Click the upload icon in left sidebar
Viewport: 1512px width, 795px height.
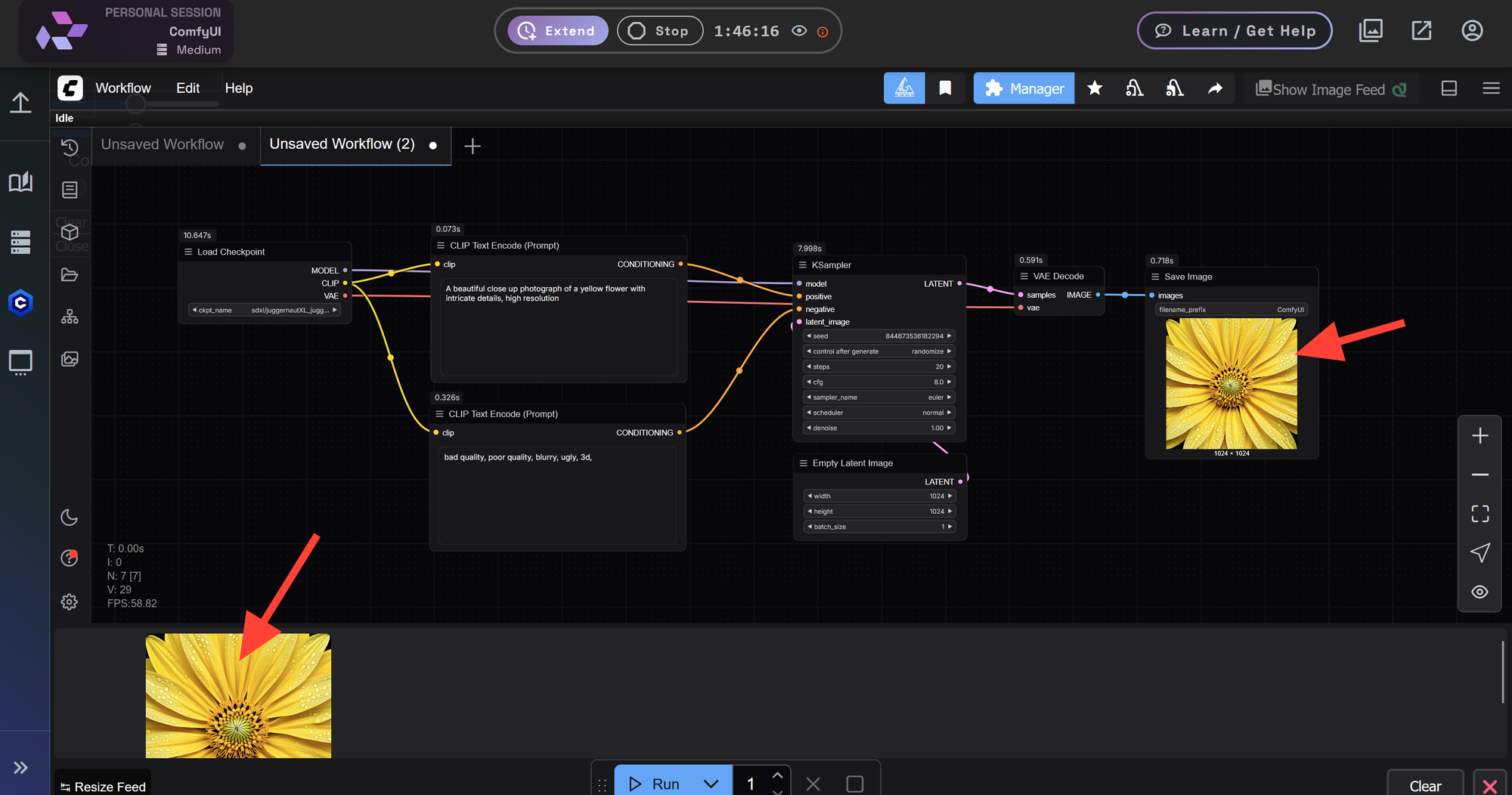[20, 102]
